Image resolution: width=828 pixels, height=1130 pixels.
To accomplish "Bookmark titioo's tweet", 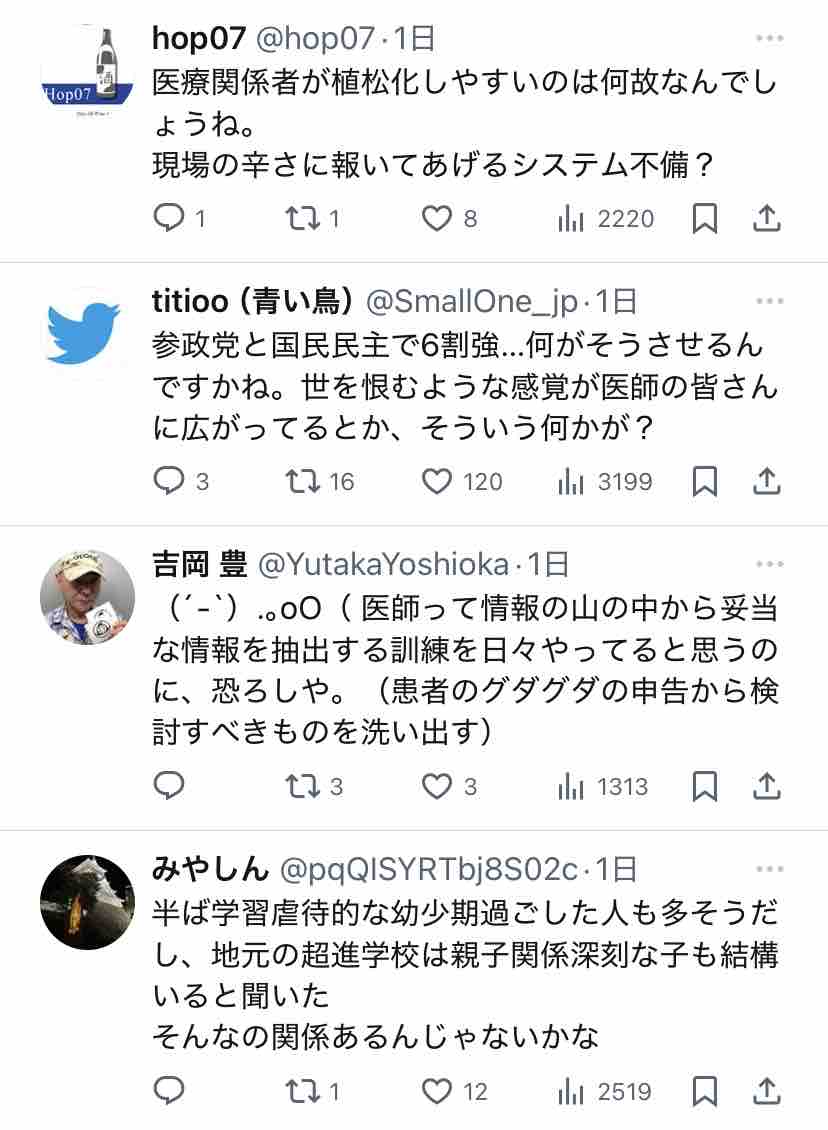I will [x=704, y=481].
